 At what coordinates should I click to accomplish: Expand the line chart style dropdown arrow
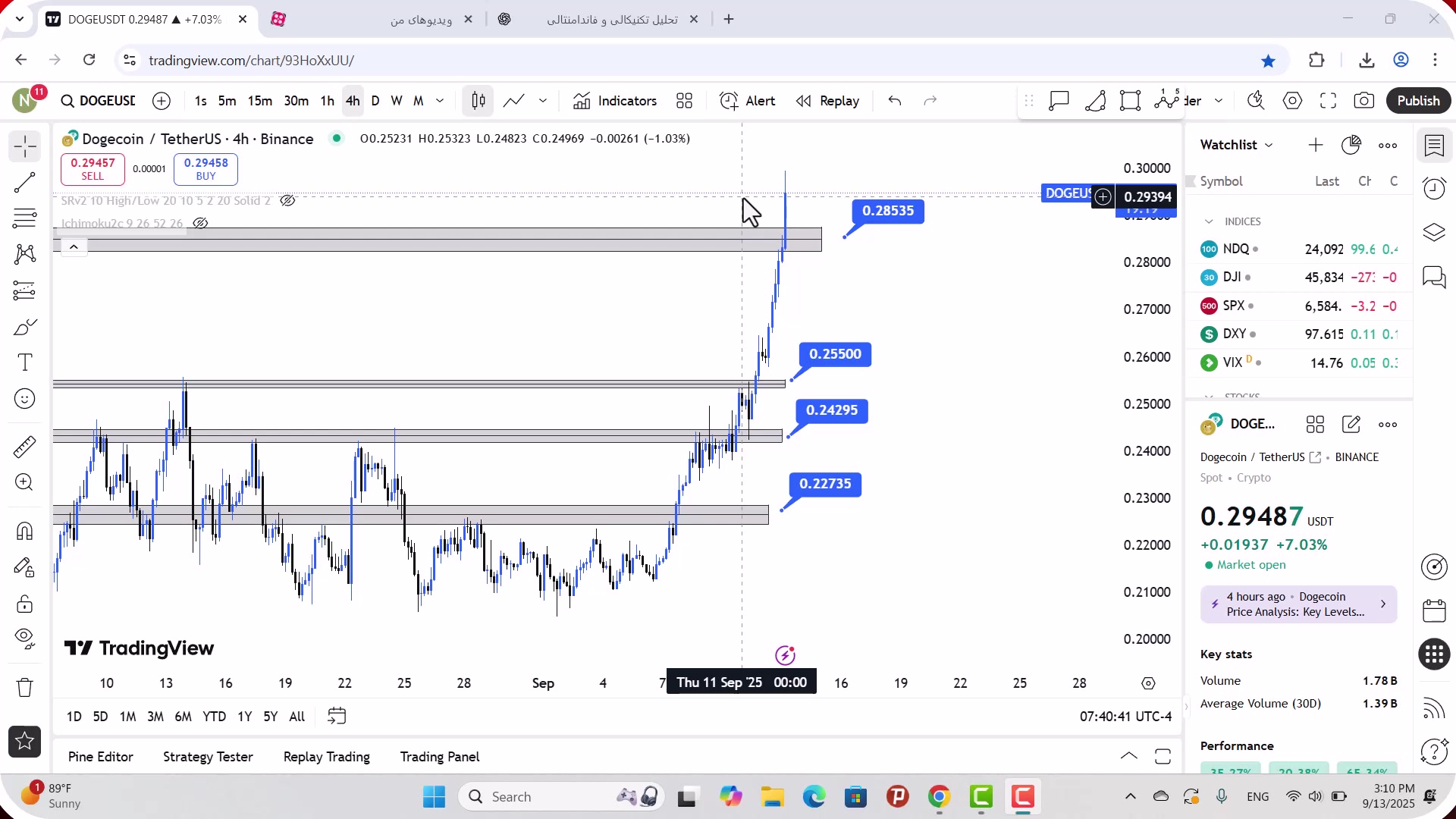pos(543,101)
